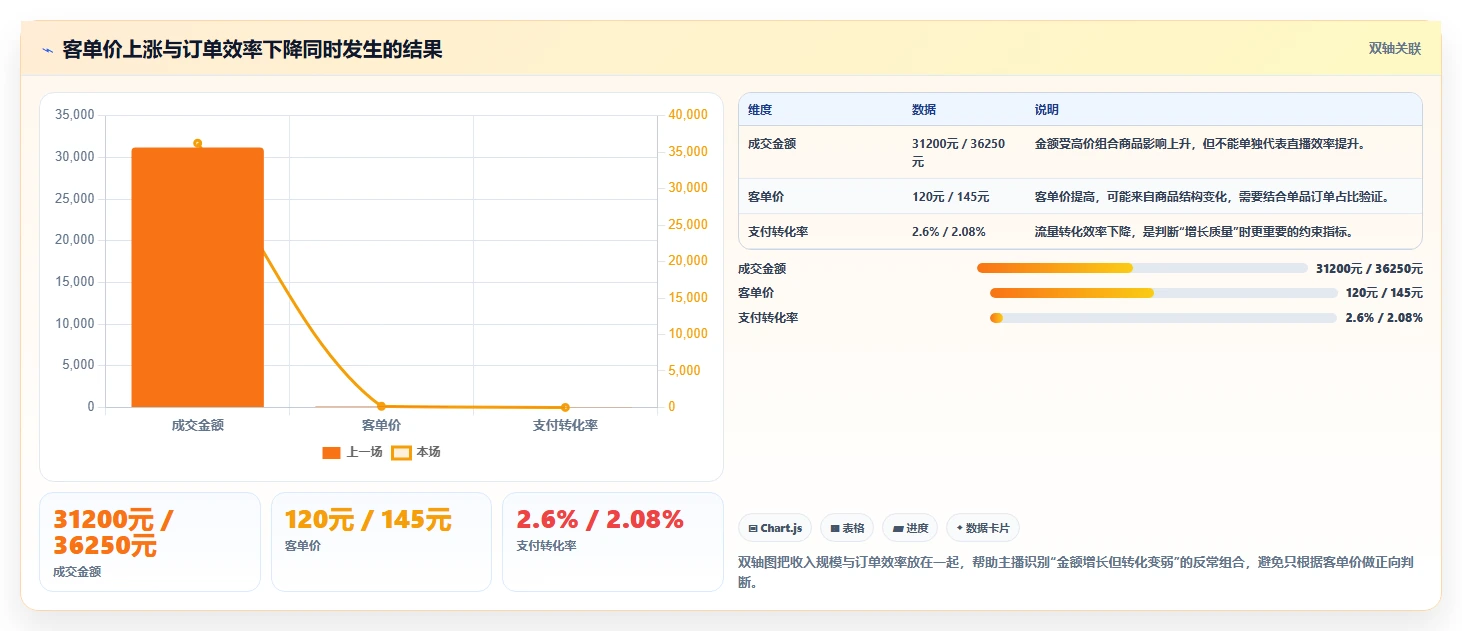This screenshot has height=631, width=1462.
Task: Click progress value 120元 / 145元 at right
Action: [x=1384, y=293]
